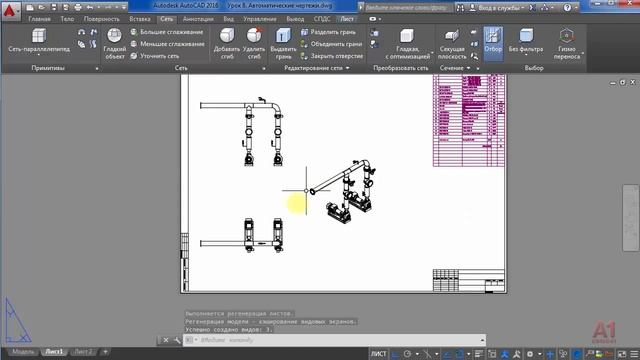640x360 pixels.
Task: Click the Save quick access icon
Action: coord(53,7)
